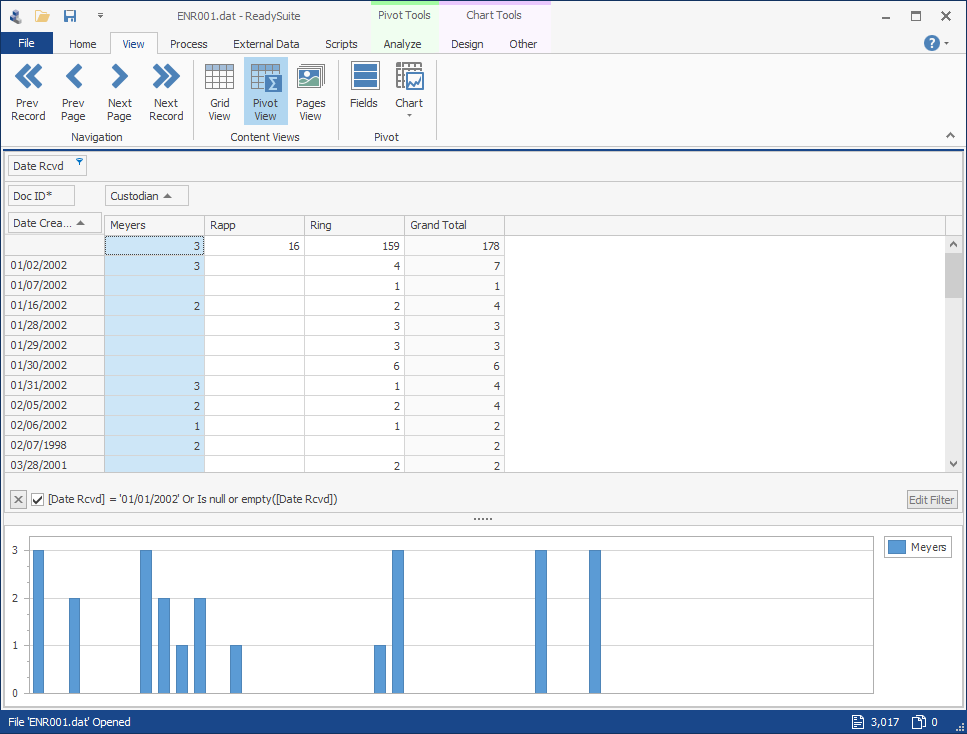Open the Fields panel
Image resolution: width=967 pixels, height=734 pixels.
(364, 90)
